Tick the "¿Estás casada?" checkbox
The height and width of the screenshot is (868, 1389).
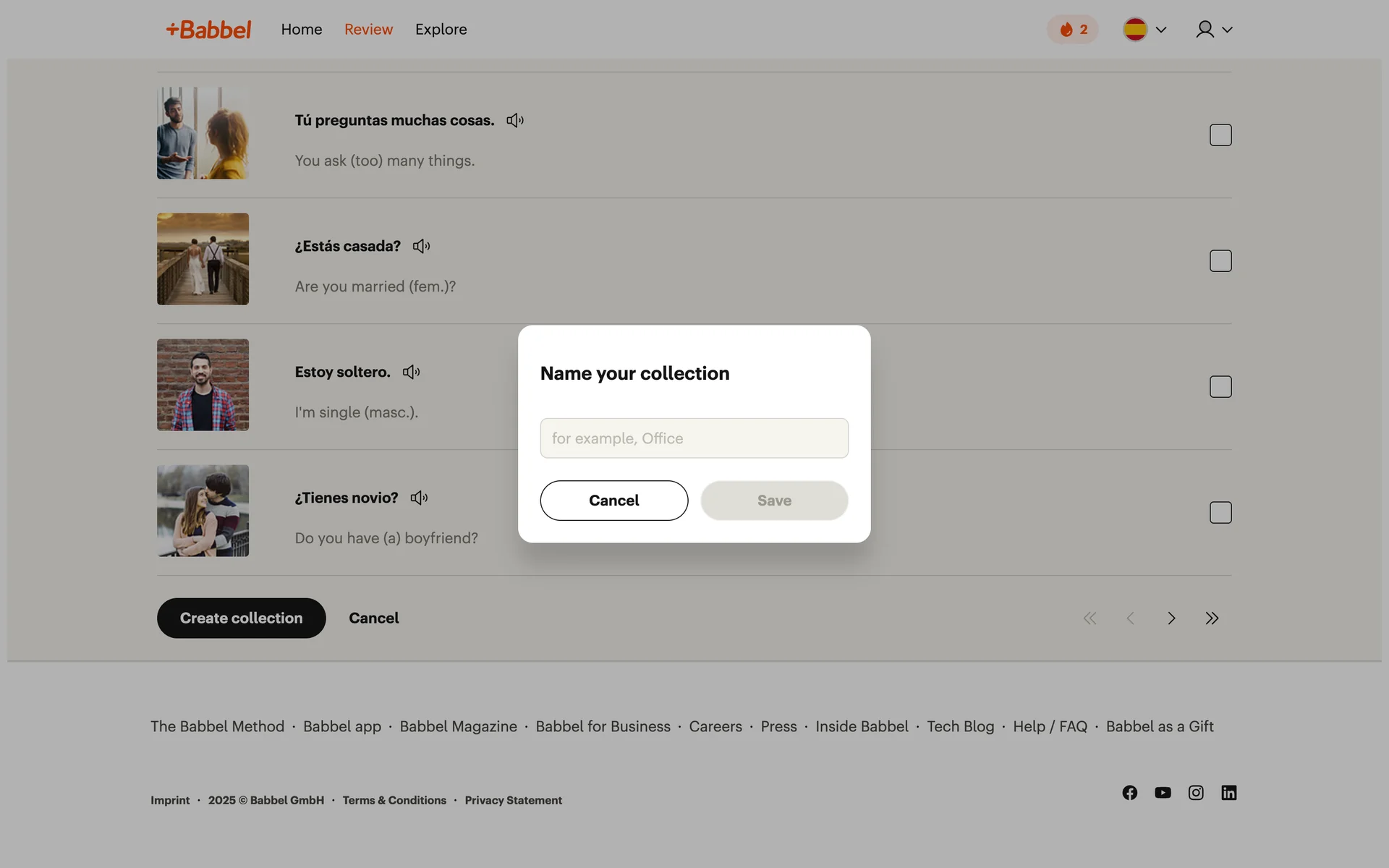point(1220,261)
